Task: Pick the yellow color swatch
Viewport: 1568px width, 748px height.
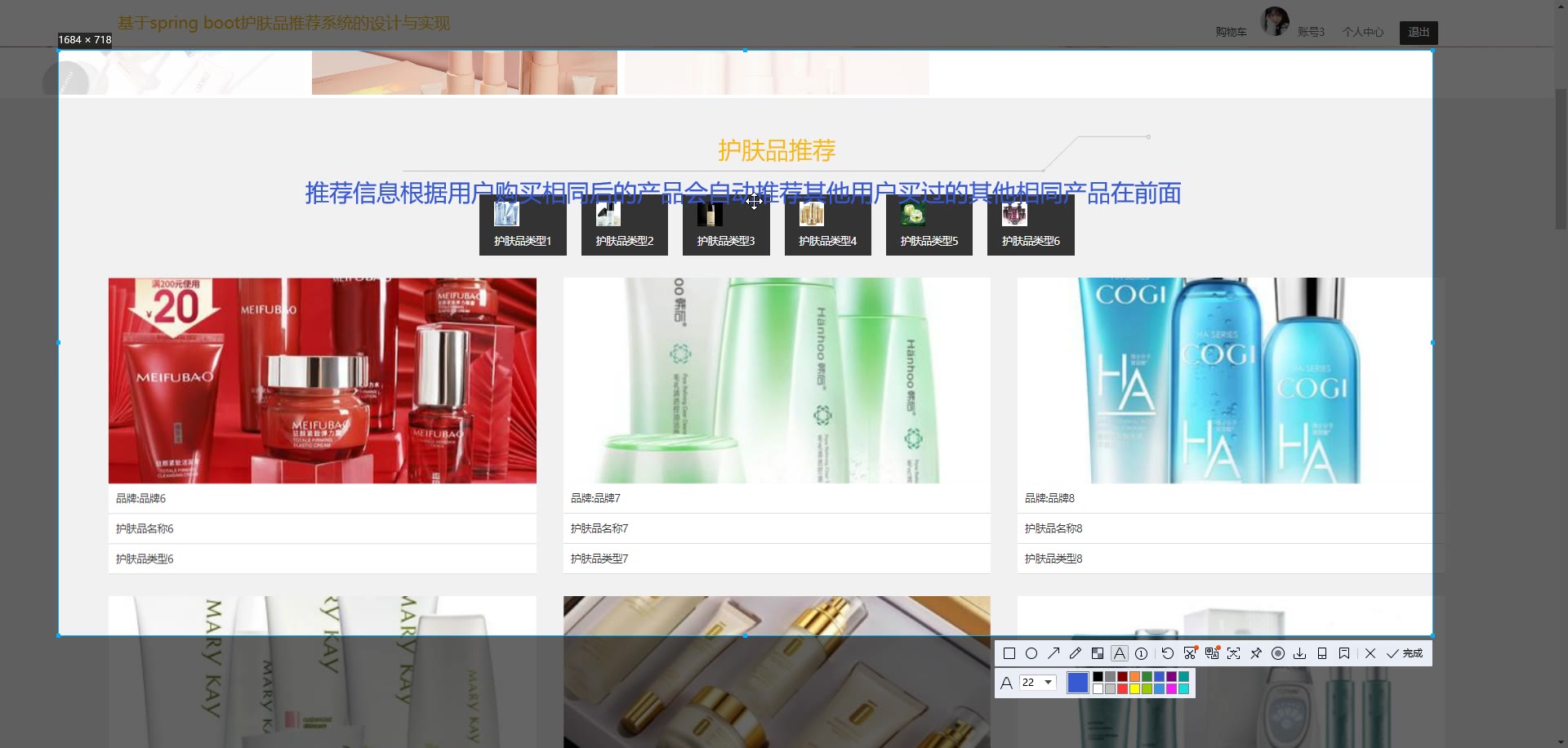Action: click(x=1135, y=689)
